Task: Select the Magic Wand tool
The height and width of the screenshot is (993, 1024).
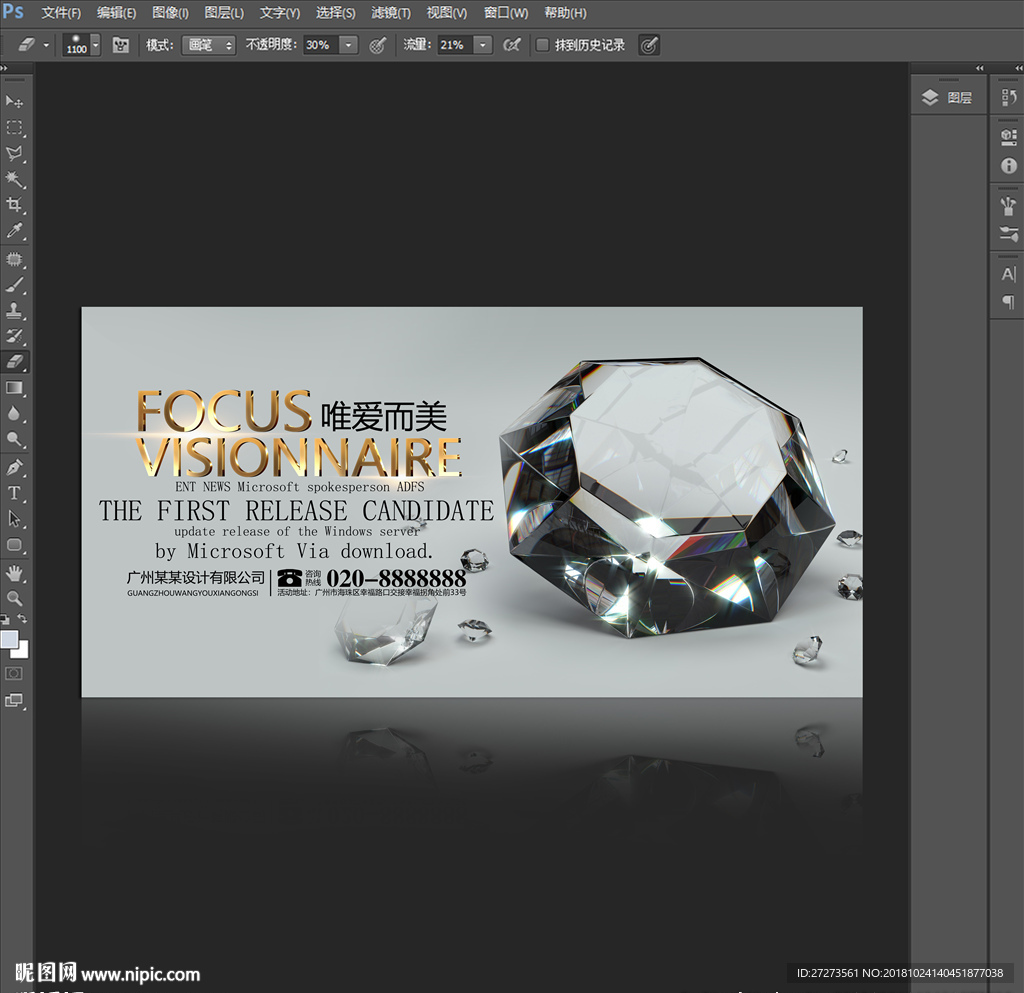Action: [15, 179]
